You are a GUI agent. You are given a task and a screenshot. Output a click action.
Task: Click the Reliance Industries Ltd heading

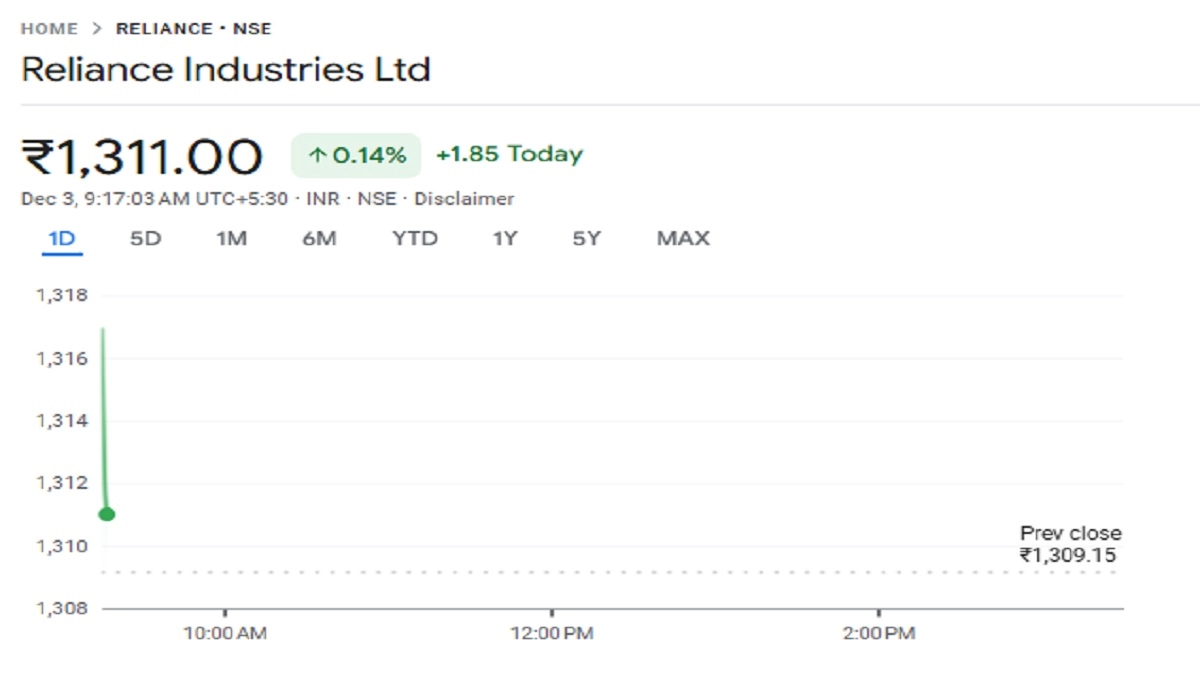tap(226, 70)
